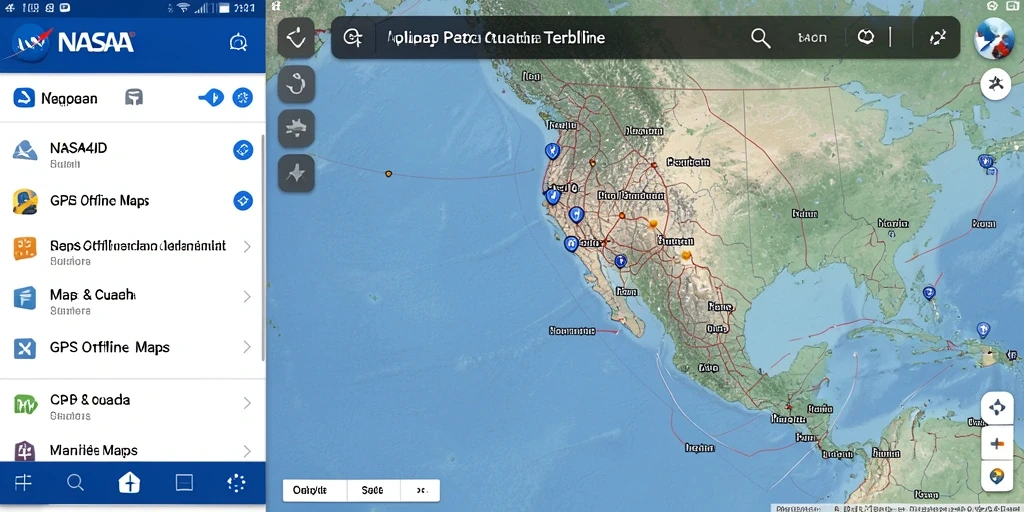Click the rightmost icon in search bar
Image resolution: width=1024 pixels, height=512 pixels.
pos(938,38)
